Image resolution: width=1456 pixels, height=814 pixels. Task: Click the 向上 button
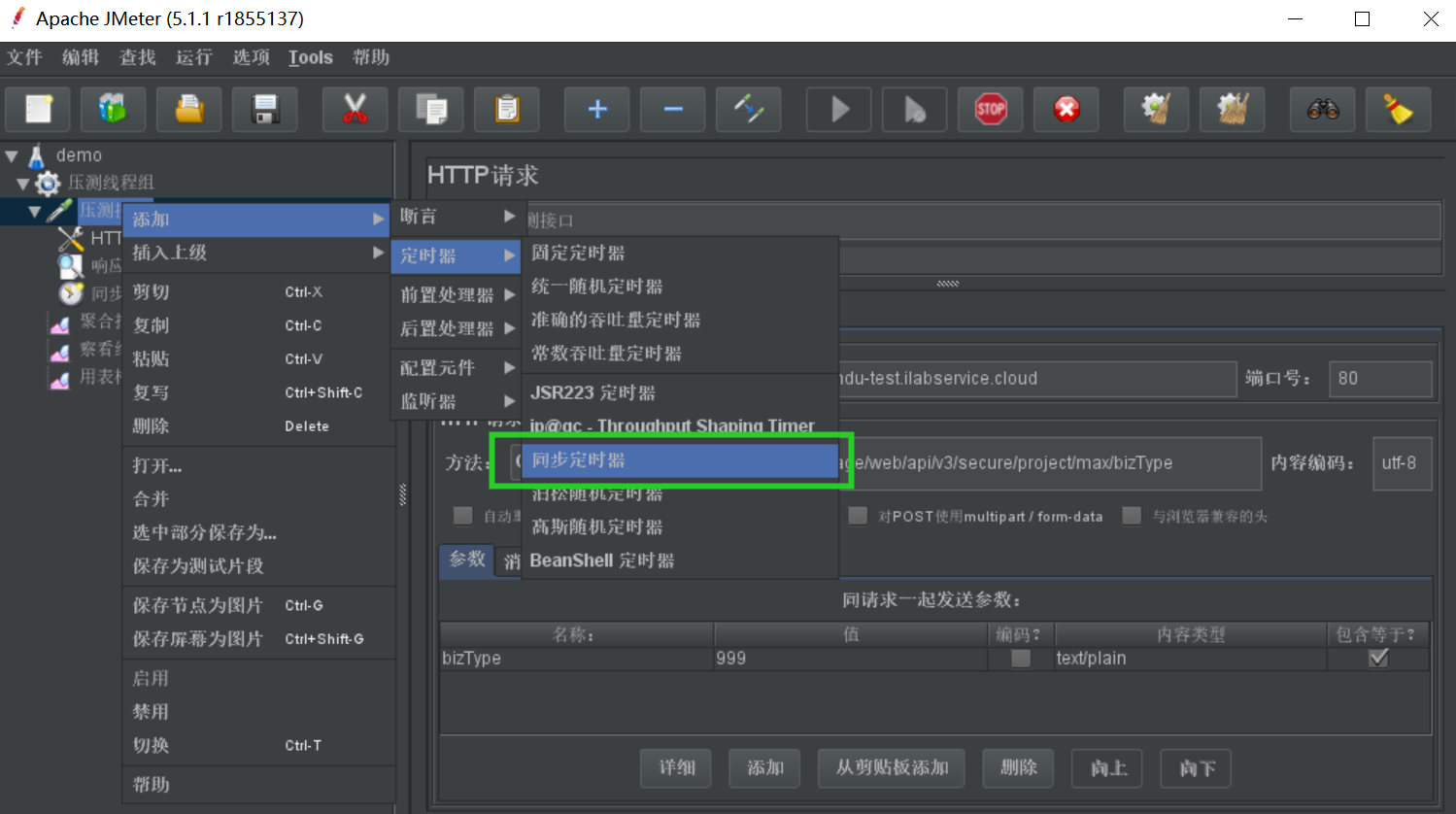click(1107, 768)
